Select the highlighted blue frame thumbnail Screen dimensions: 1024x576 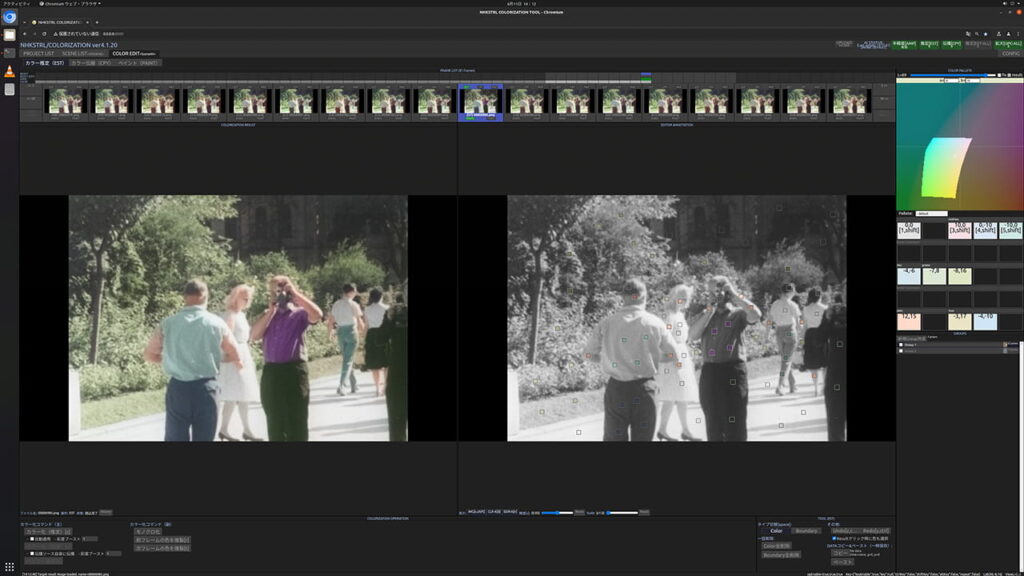click(x=480, y=101)
